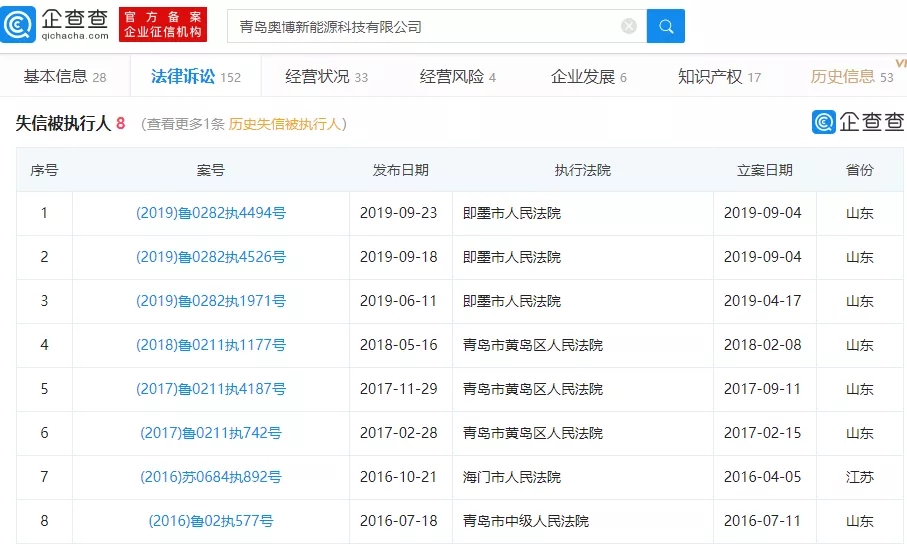Open case (2018)鲁0211执1177号
Screen dimensions: 907x552
pos(211,345)
